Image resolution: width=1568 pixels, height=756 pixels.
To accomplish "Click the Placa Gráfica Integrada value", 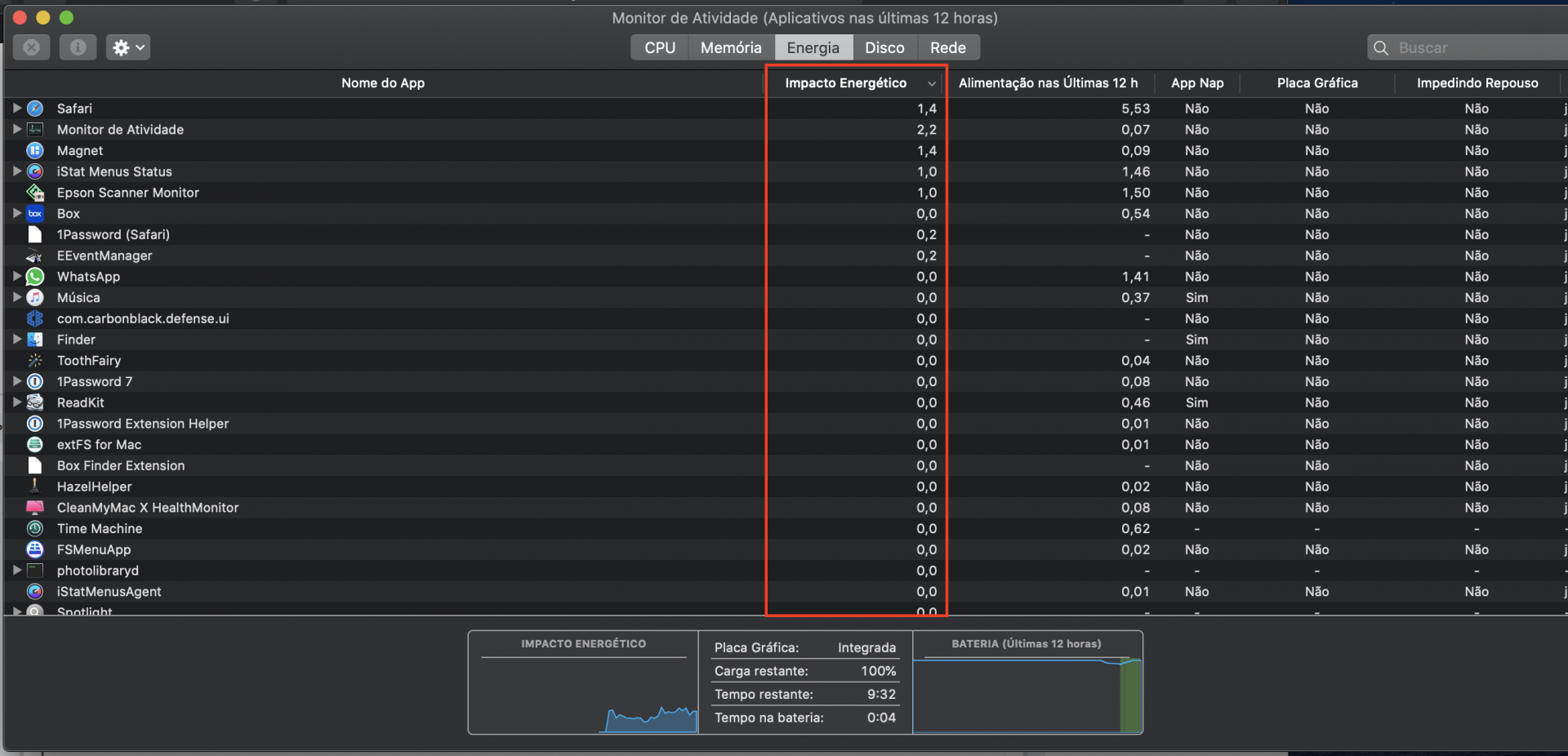I will 867,647.
